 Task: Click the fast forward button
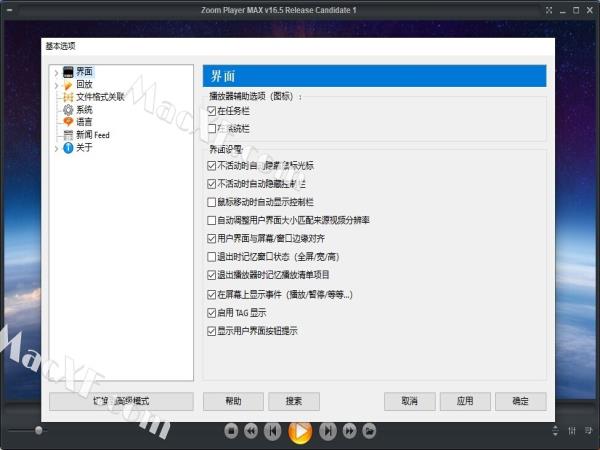[349, 431]
